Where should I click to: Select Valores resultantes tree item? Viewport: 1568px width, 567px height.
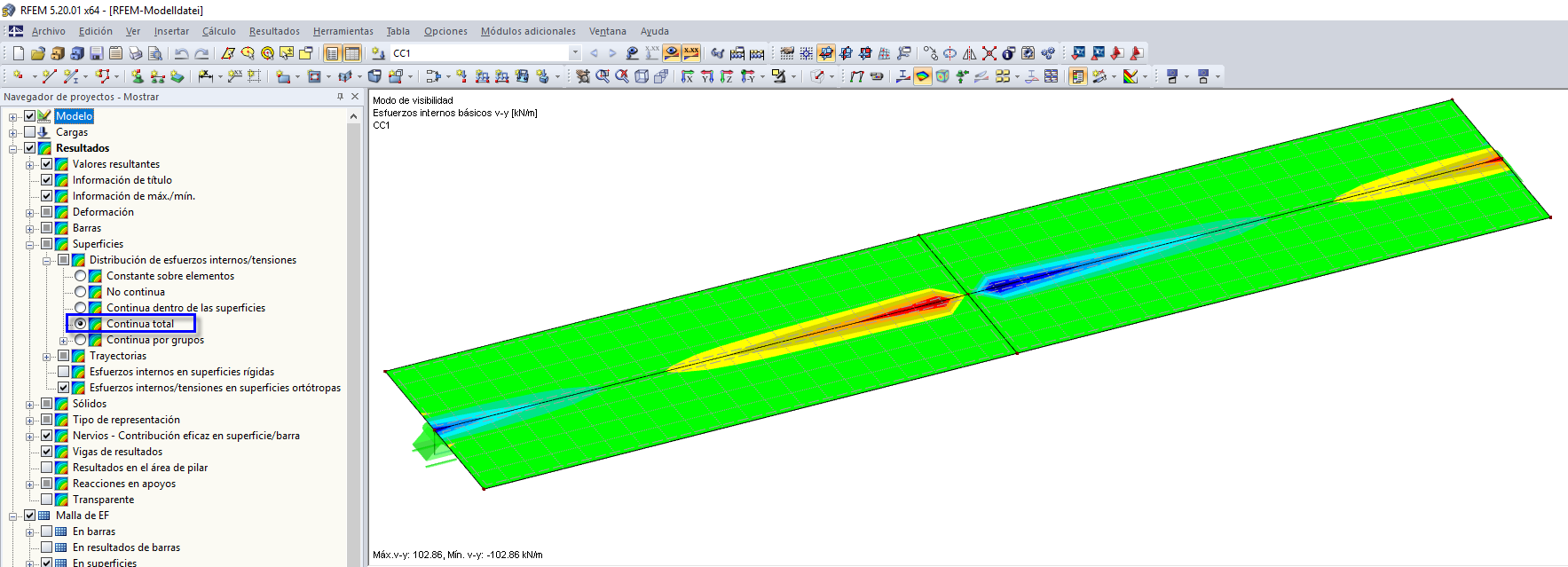[116, 164]
